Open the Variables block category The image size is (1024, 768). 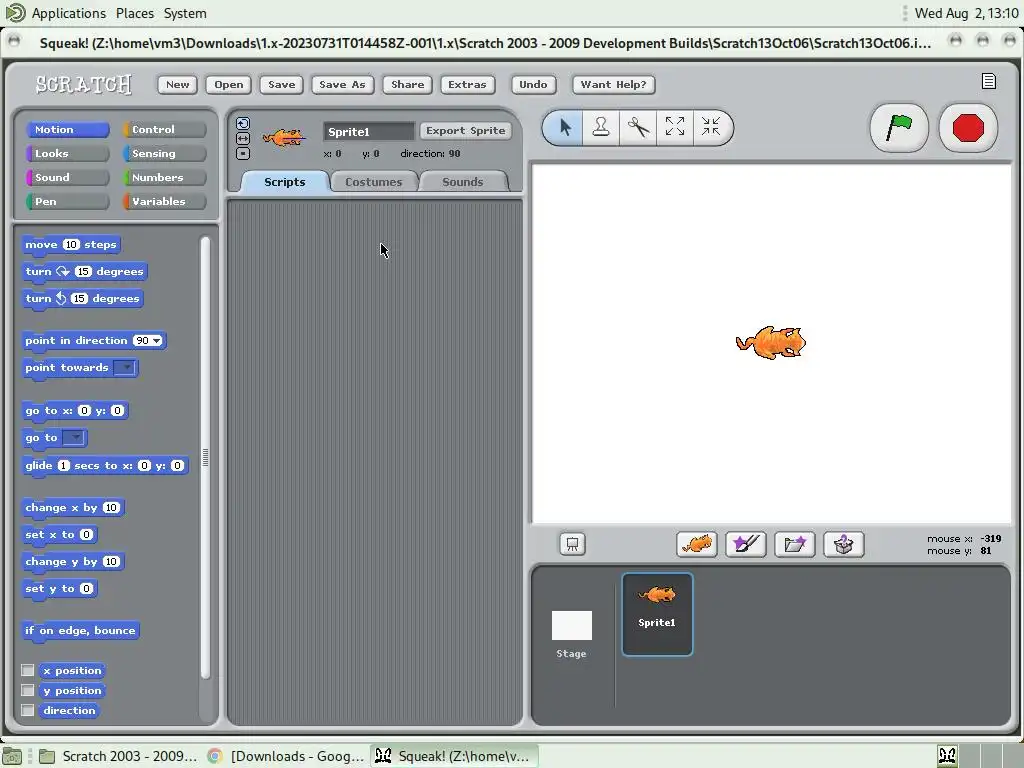165,201
